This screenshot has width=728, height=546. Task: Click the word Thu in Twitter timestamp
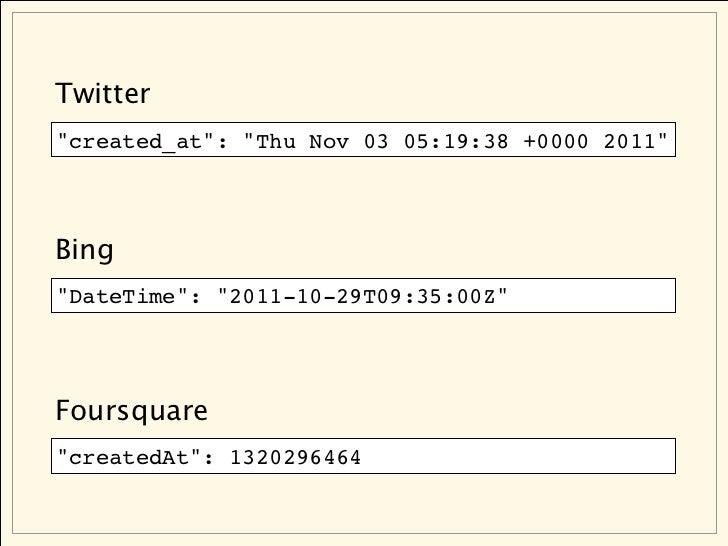[276, 141]
